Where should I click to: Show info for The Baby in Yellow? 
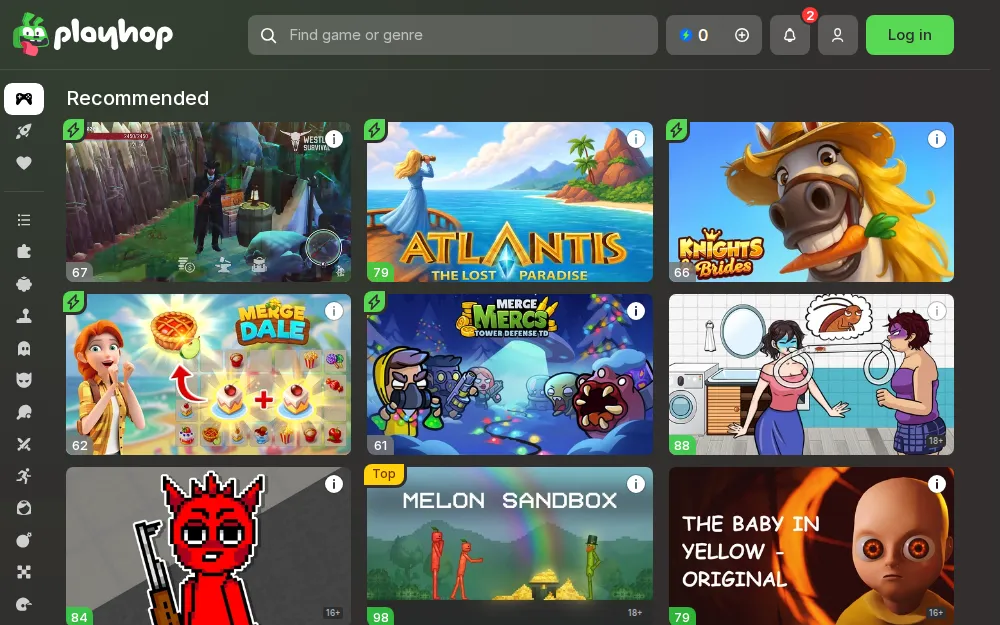[936, 484]
